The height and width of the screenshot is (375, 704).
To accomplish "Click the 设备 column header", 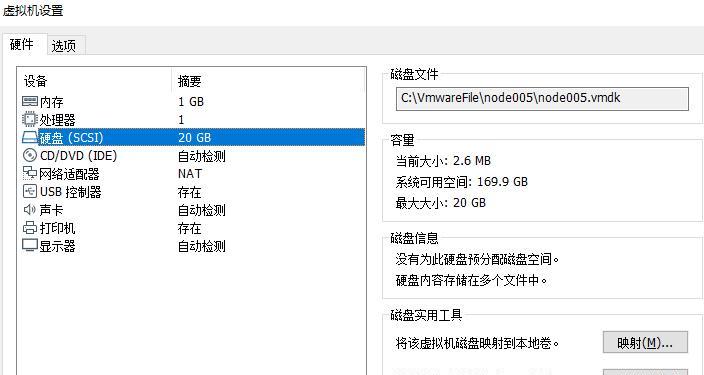I will (35, 82).
